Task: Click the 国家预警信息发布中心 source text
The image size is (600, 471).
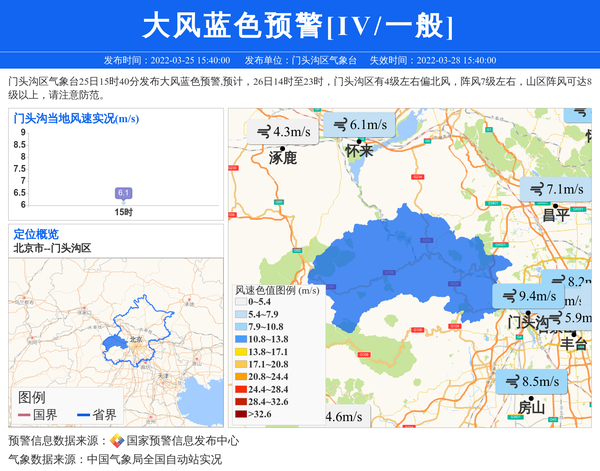Action: [x=182, y=441]
